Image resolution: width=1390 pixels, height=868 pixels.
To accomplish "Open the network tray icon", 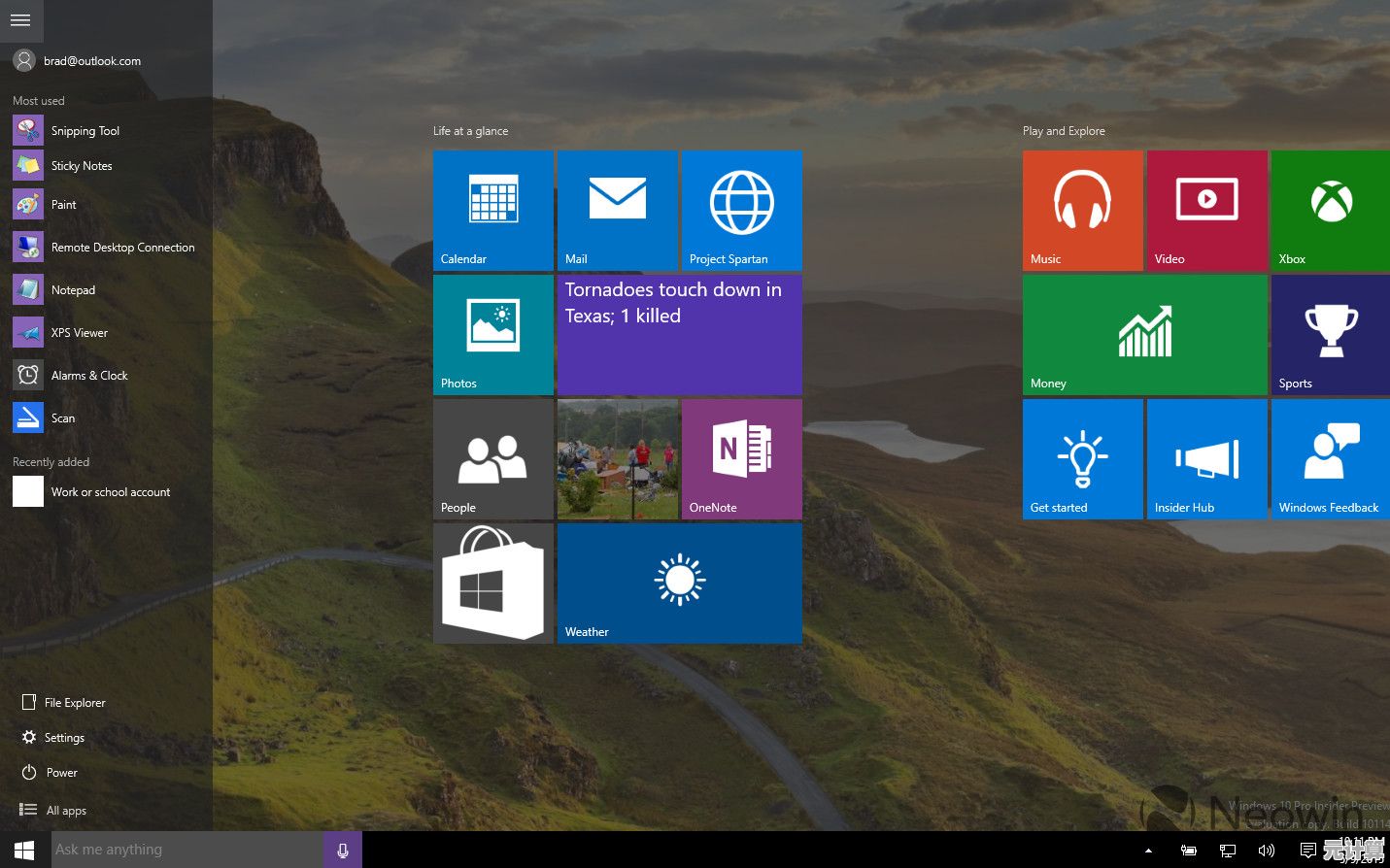I will pos(1228,851).
